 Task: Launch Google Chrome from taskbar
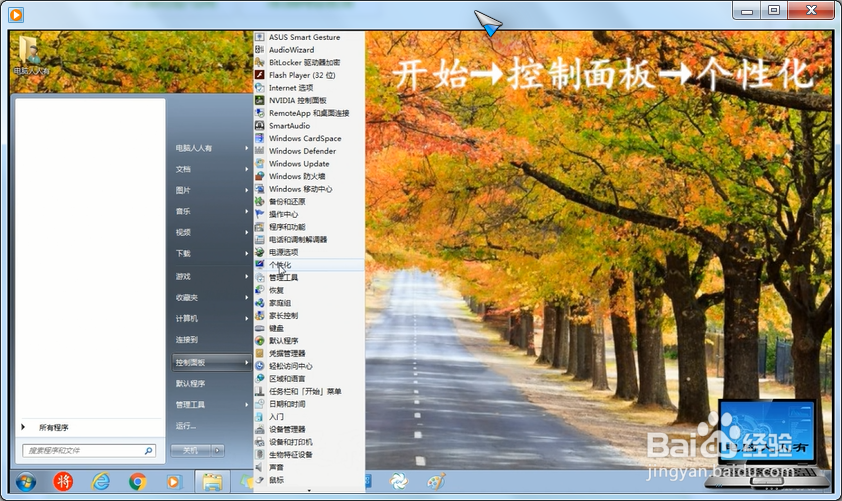pos(137,482)
